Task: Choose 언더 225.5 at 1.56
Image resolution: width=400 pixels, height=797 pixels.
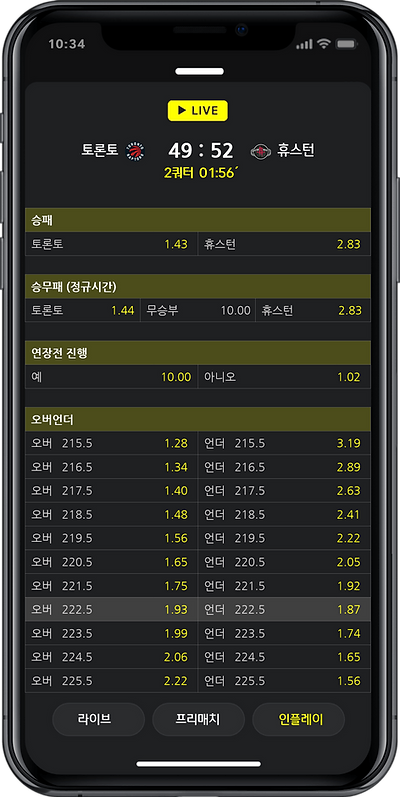Action: click(x=284, y=681)
